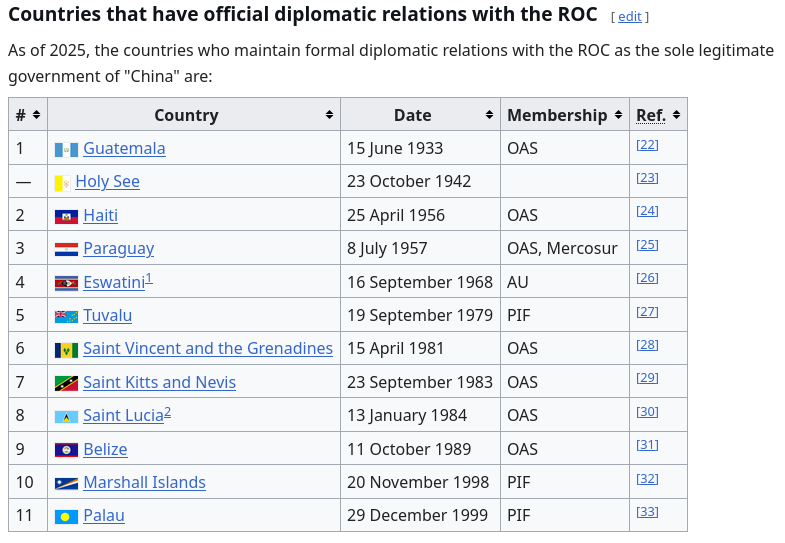Click the Tuvalu flag icon
785x543 pixels.
click(x=66, y=316)
